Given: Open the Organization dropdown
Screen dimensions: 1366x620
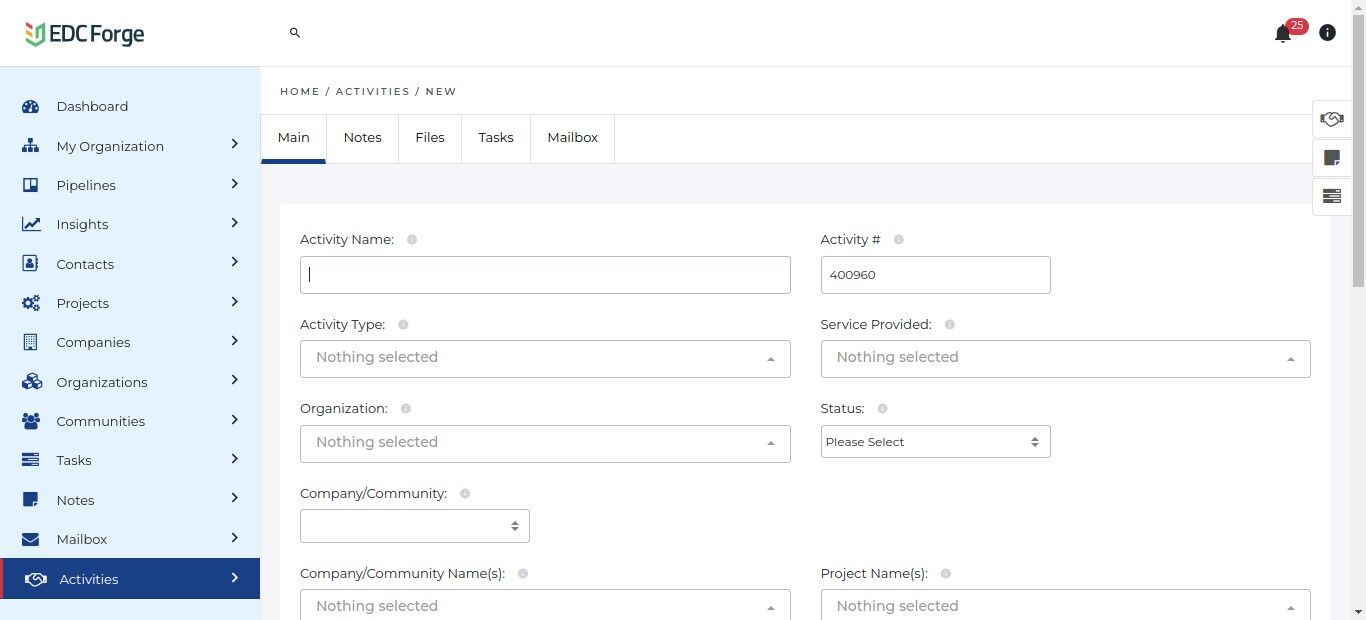Looking at the screenshot, I should pyautogui.click(x=545, y=444).
